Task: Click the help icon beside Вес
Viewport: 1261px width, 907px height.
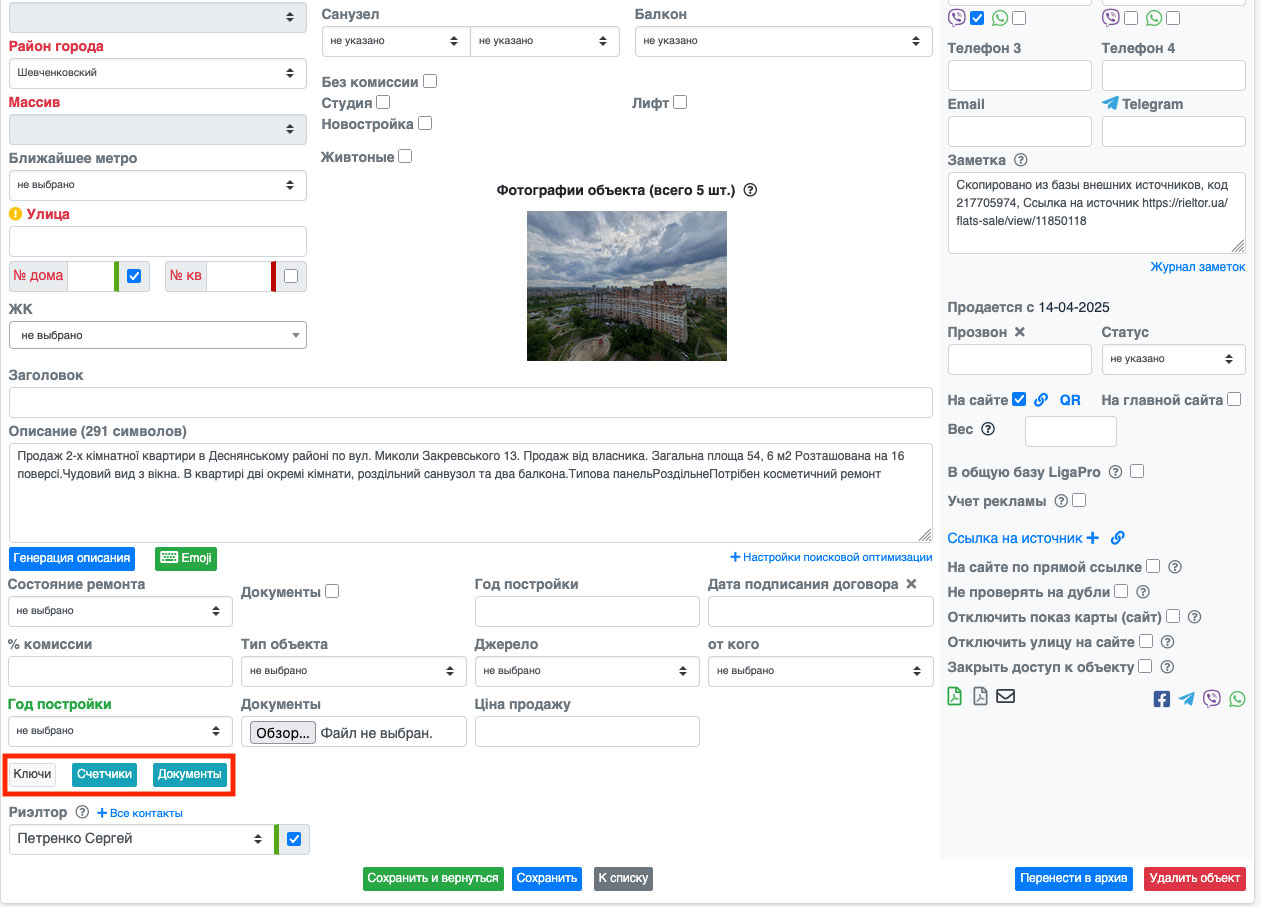Action: 988,429
